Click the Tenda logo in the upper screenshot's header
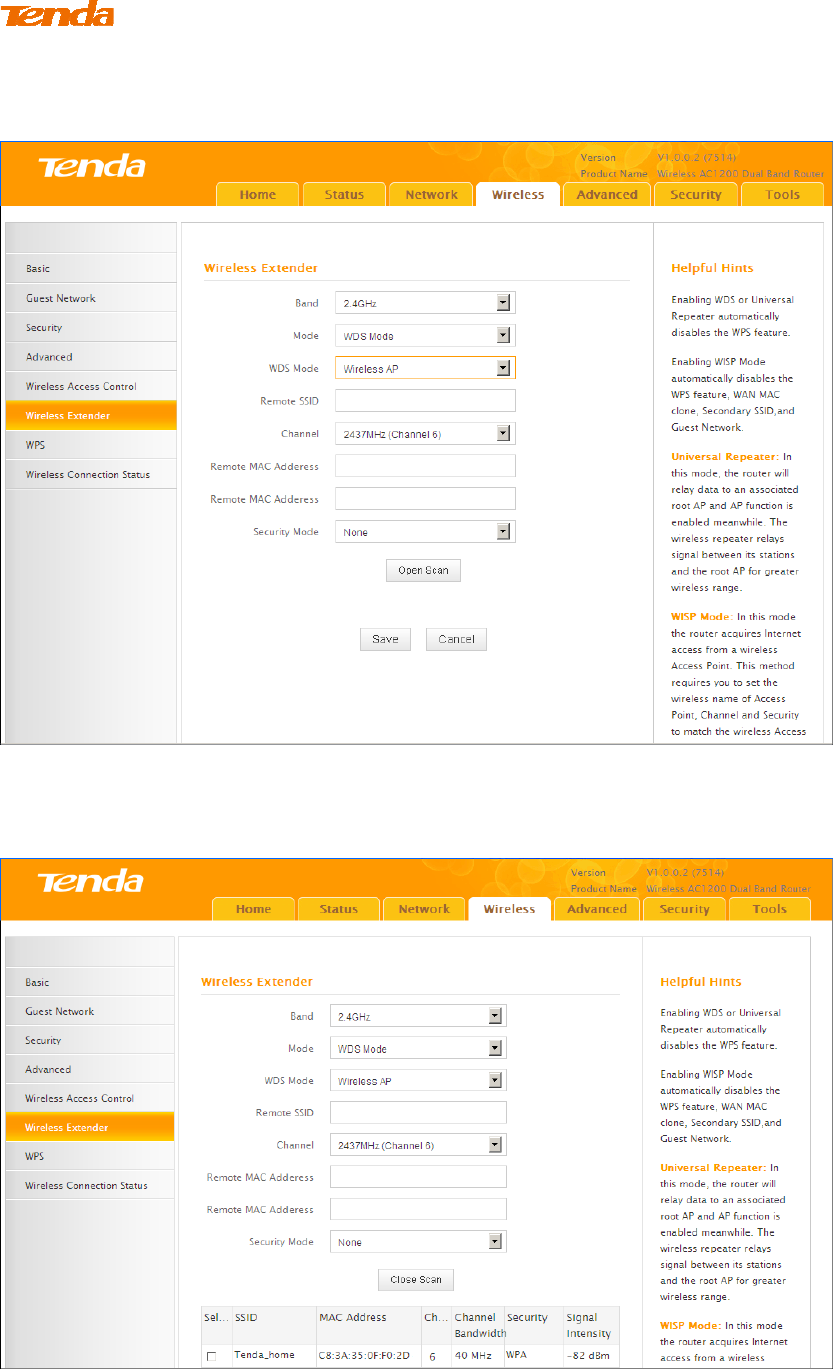The width and height of the screenshot is (833, 1369). pos(92,166)
